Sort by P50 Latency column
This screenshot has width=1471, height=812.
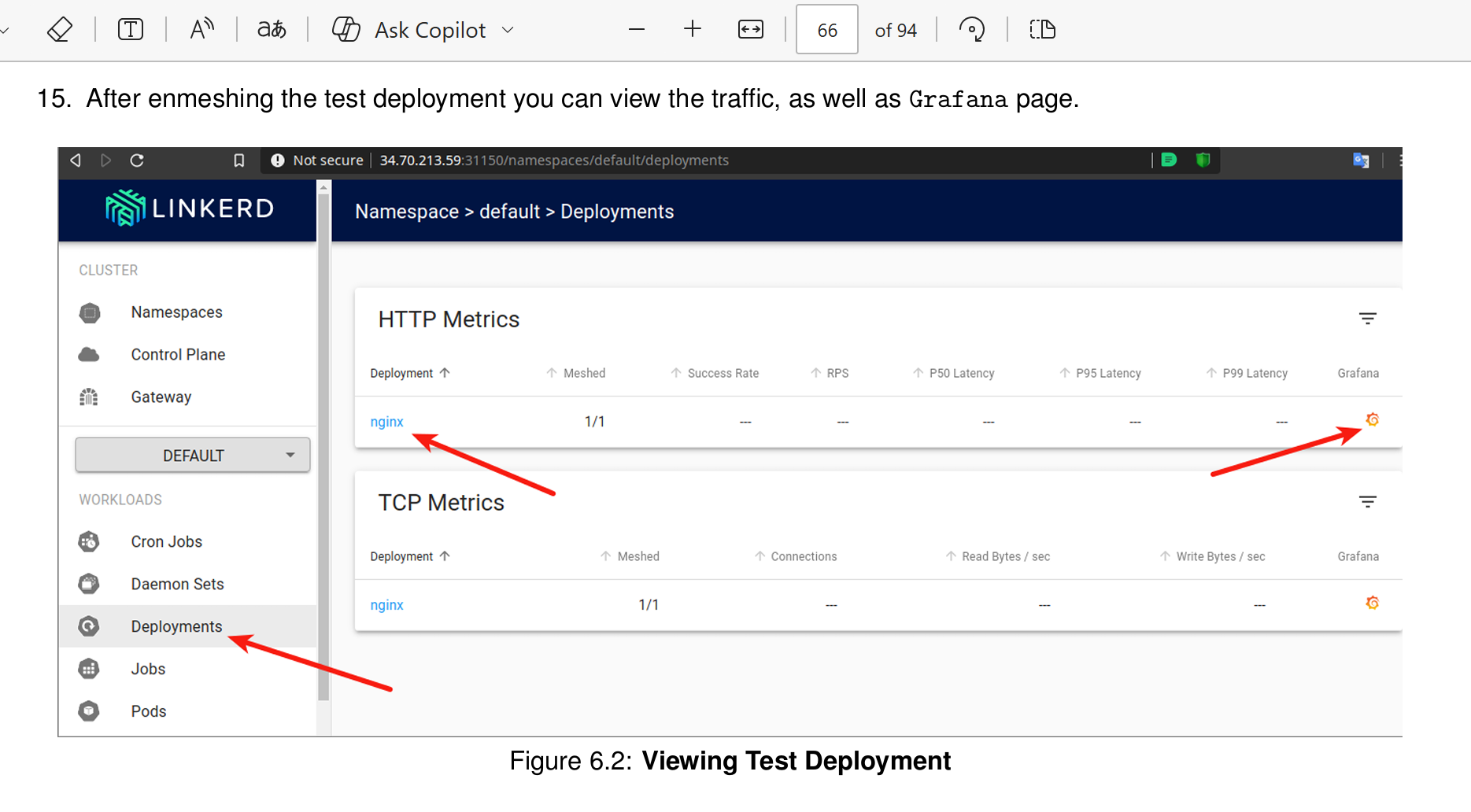(954, 373)
